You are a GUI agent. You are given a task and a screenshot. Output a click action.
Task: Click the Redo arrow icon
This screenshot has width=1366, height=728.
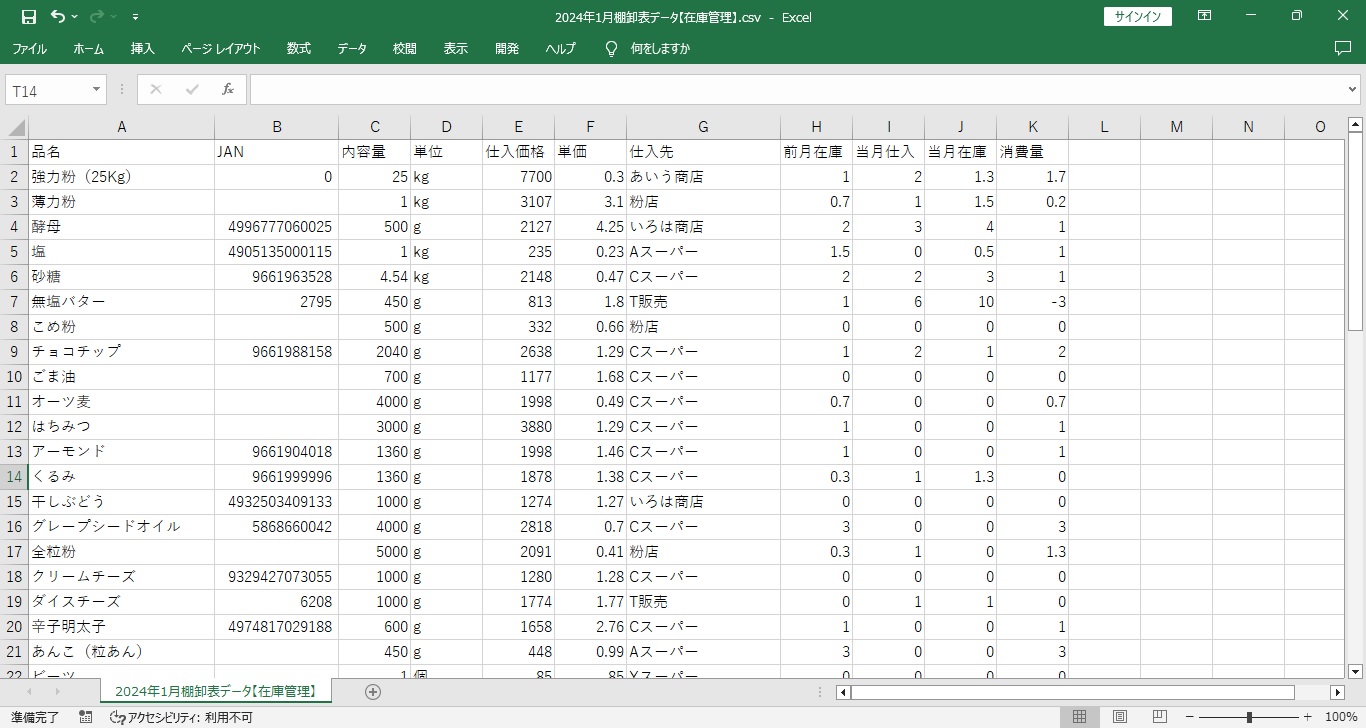[x=97, y=16]
